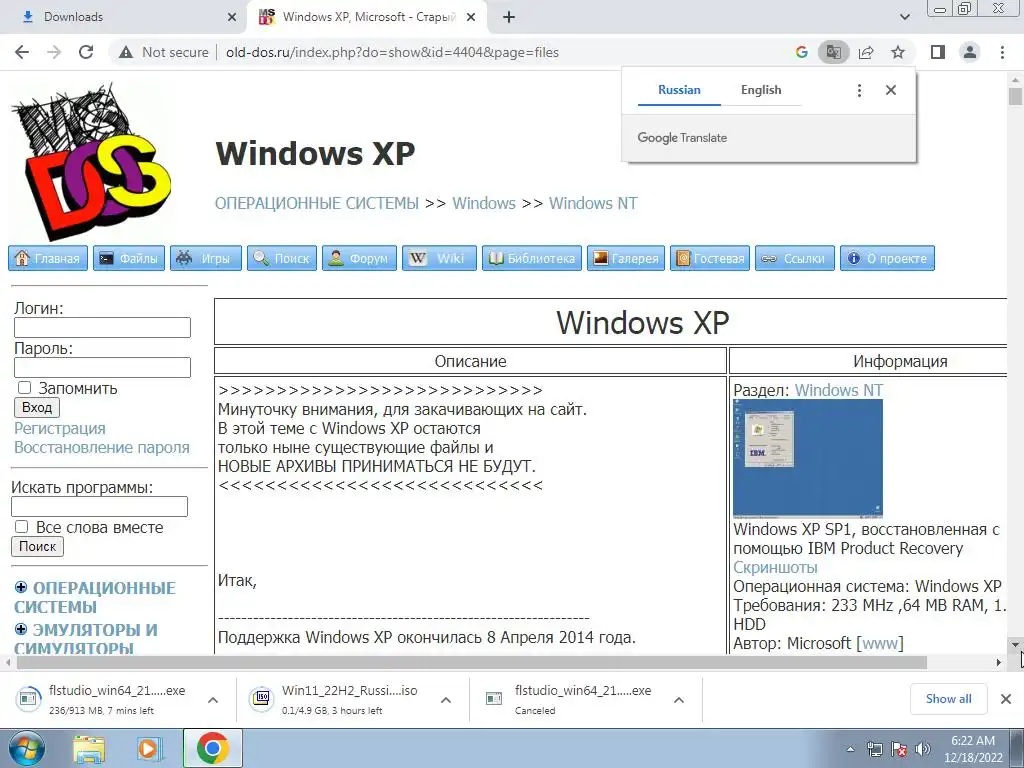This screenshot has width=1024, height=768.
Task: Open the Скриншоты link
Action: [x=775, y=567]
